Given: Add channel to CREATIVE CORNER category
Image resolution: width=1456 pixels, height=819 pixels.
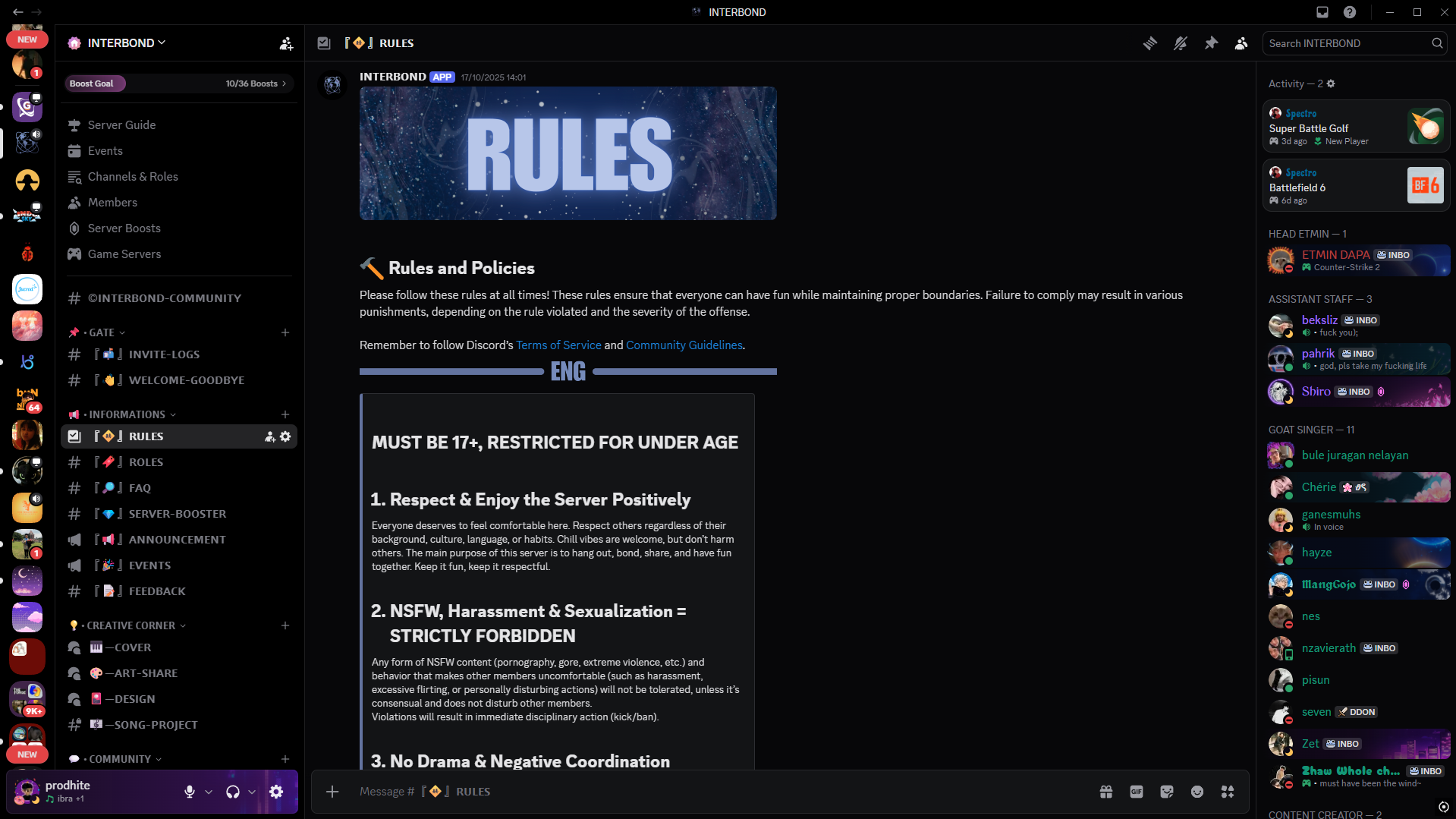Looking at the screenshot, I should click(x=285, y=625).
